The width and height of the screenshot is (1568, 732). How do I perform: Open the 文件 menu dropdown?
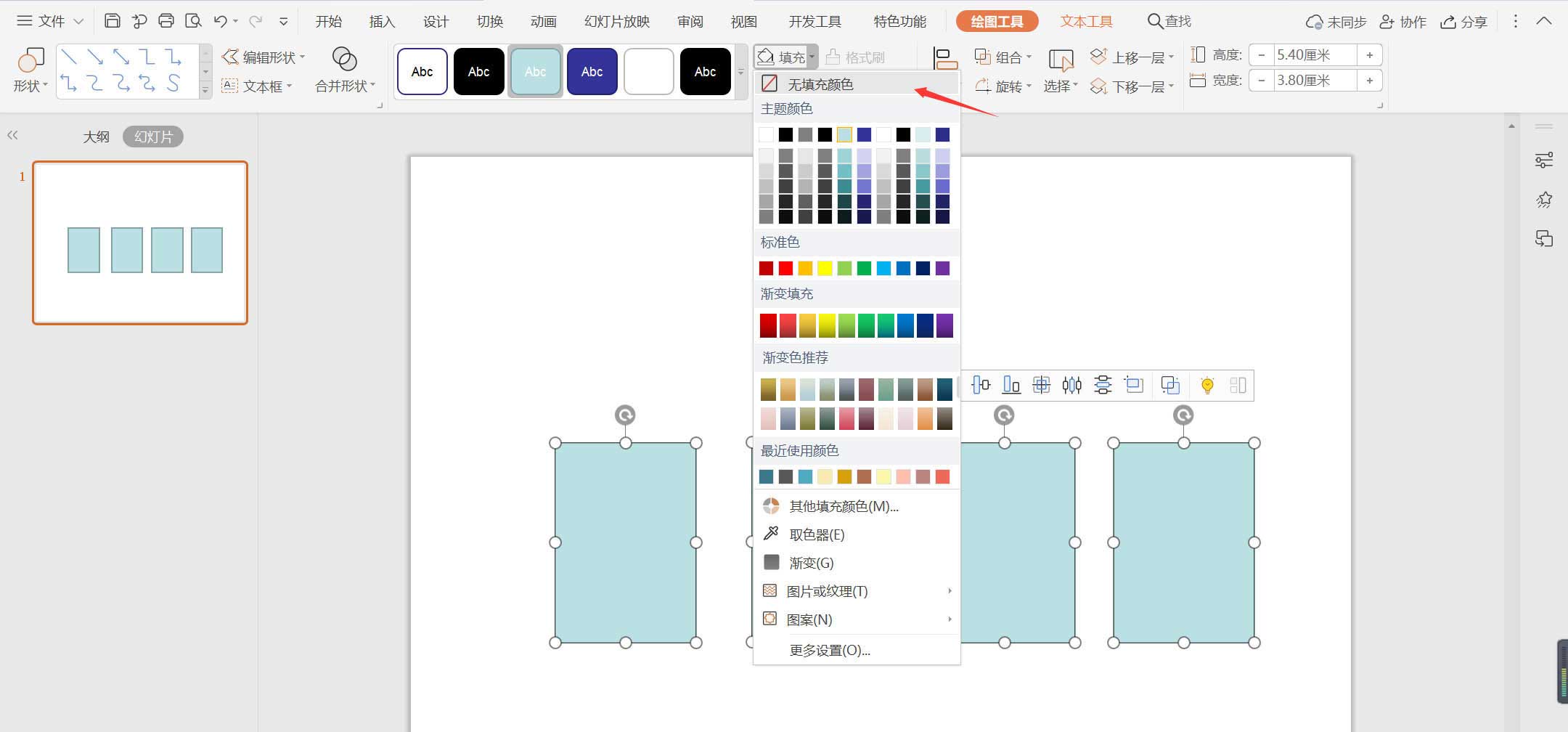50,21
